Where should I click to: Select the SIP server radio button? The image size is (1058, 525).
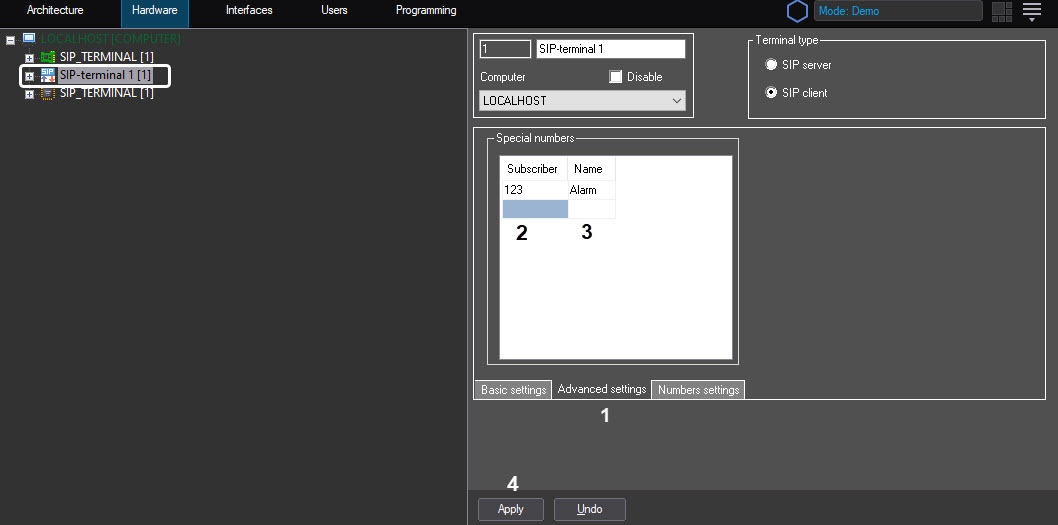click(x=771, y=65)
